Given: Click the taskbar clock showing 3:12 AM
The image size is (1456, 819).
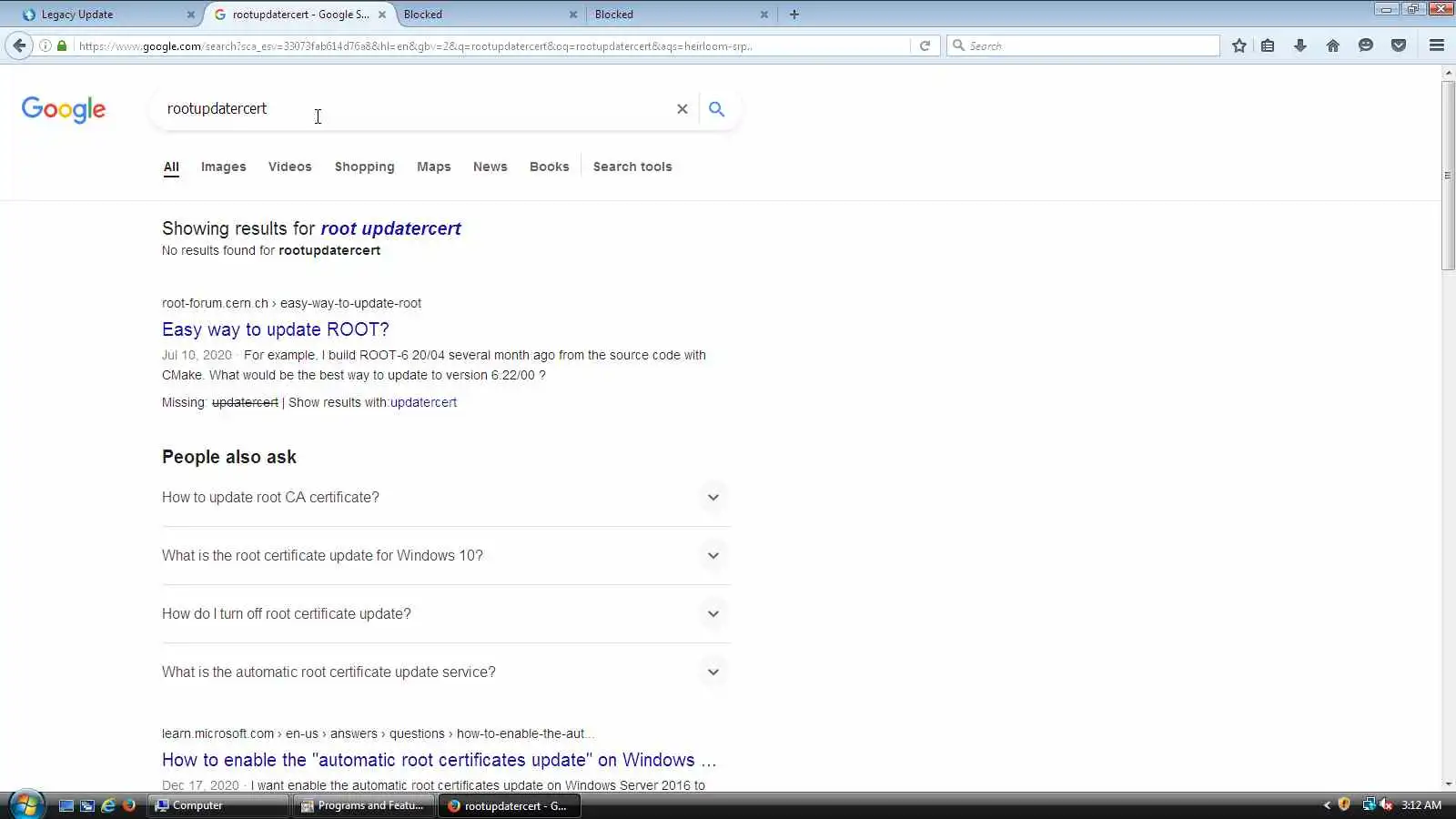Looking at the screenshot, I should [x=1421, y=805].
